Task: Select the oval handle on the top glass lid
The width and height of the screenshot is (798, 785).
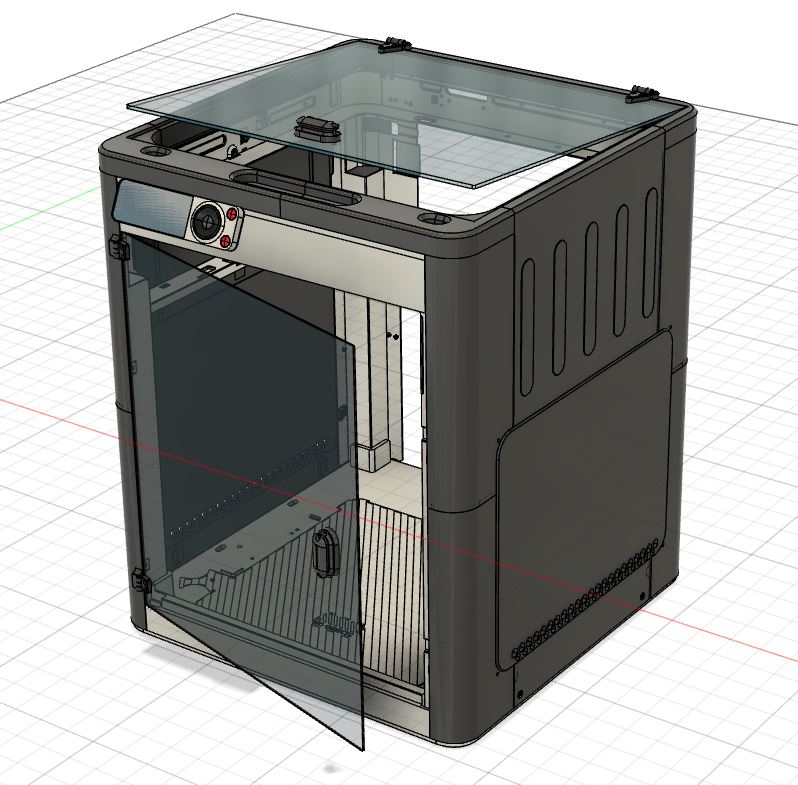Action: pyautogui.click(x=317, y=127)
